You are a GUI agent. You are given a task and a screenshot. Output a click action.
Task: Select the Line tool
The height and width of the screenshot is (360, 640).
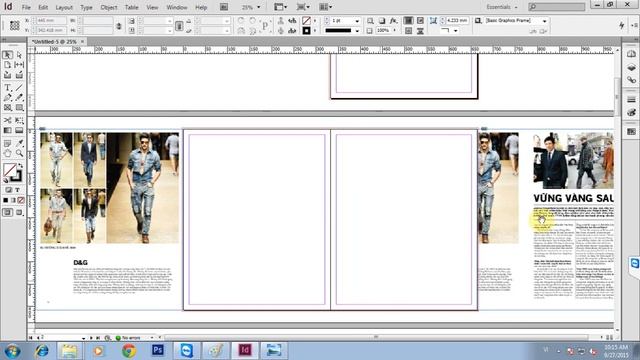(x=19, y=87)
